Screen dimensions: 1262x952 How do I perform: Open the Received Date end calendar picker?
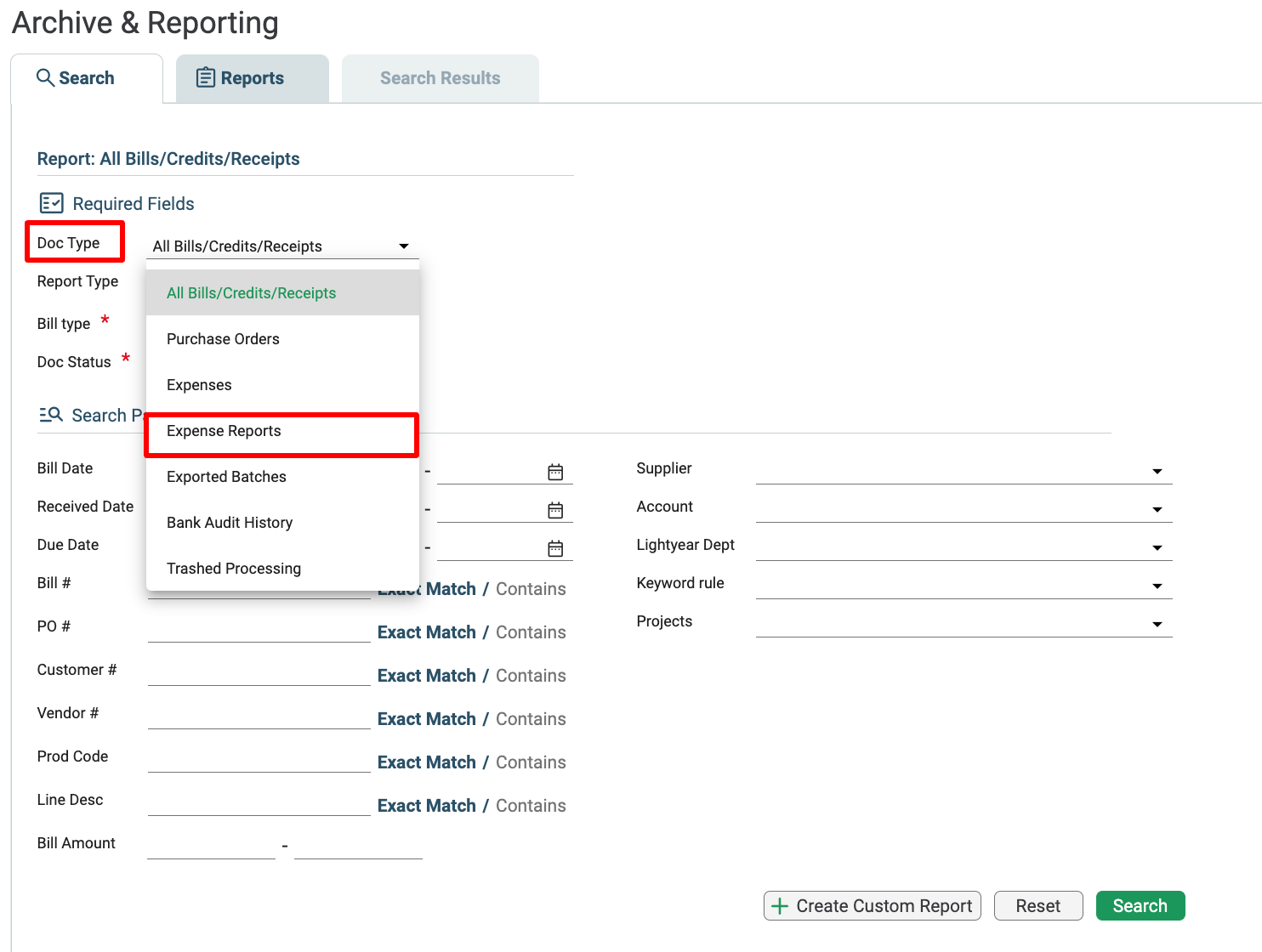tap(555, 510)
